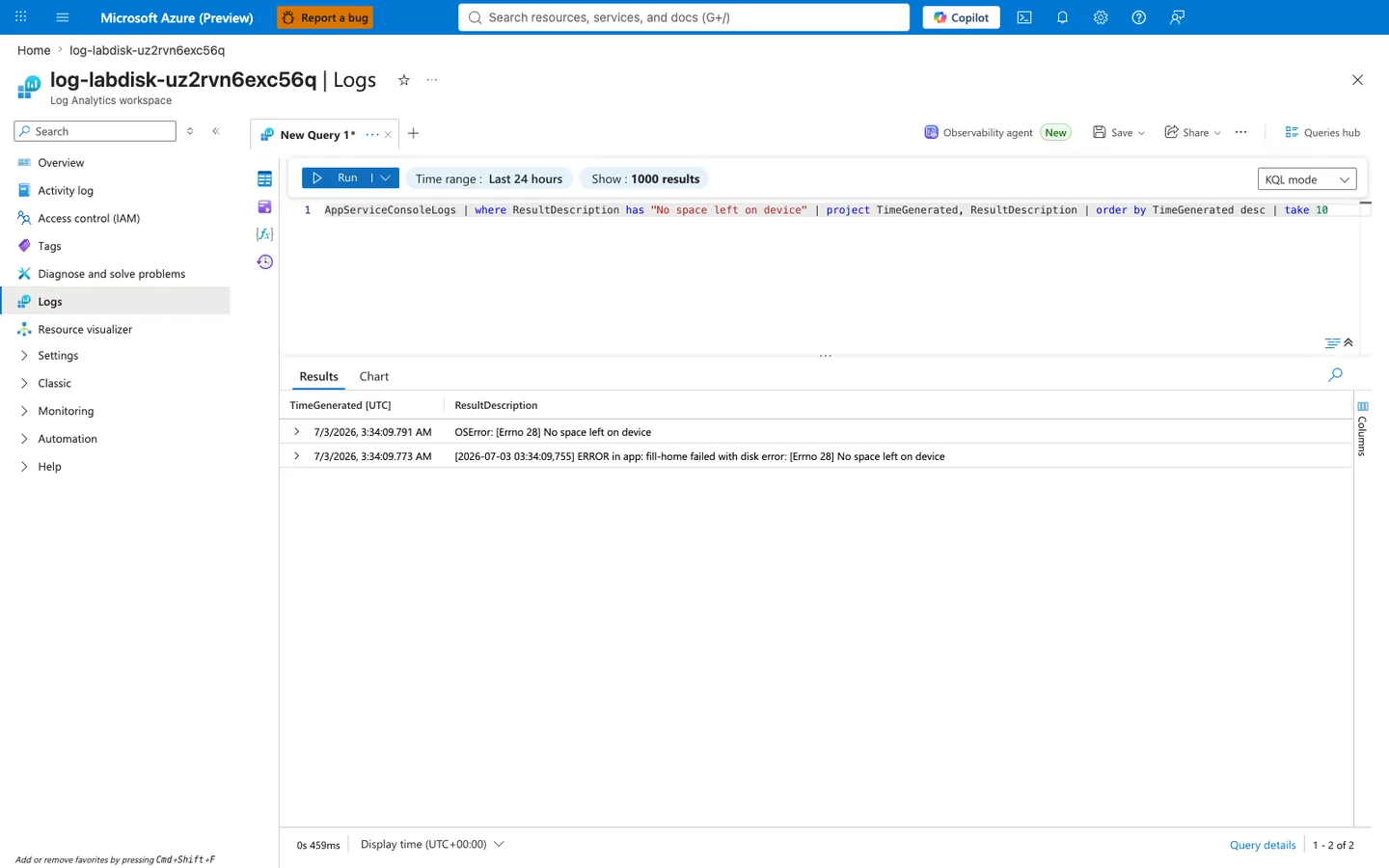This screenshot has width=1389, height=868.
Task: Open Copilot
Action: click(x=961, y=17)
